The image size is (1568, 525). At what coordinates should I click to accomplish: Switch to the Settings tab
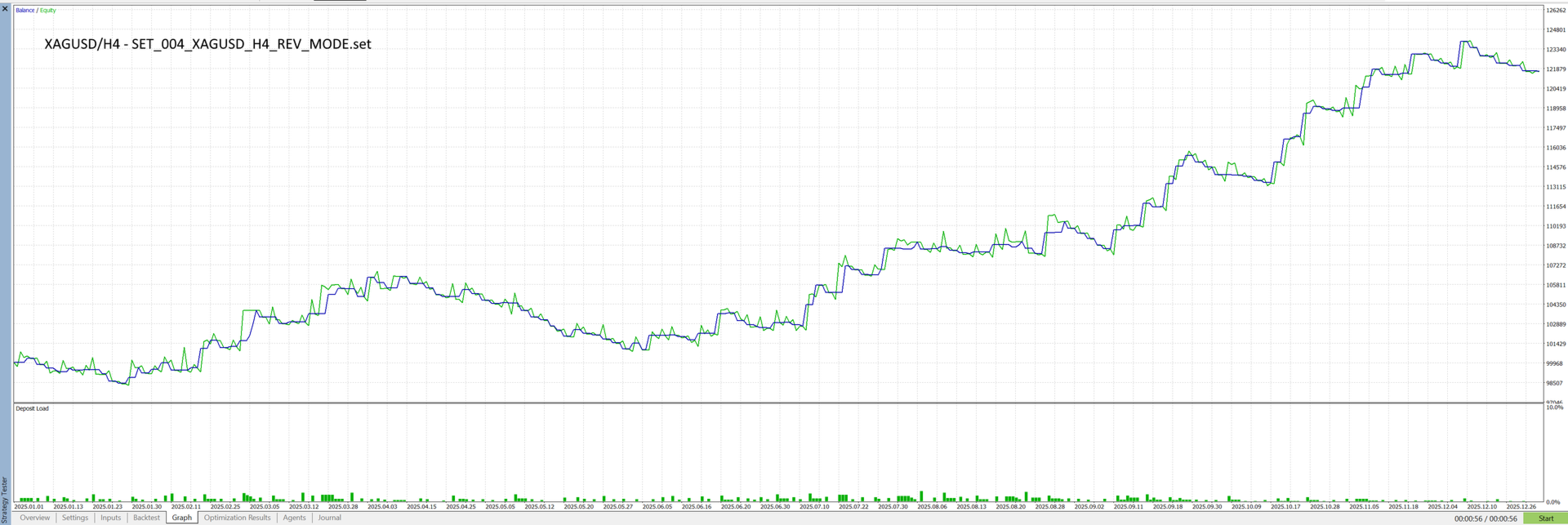(x=74, y=518)
